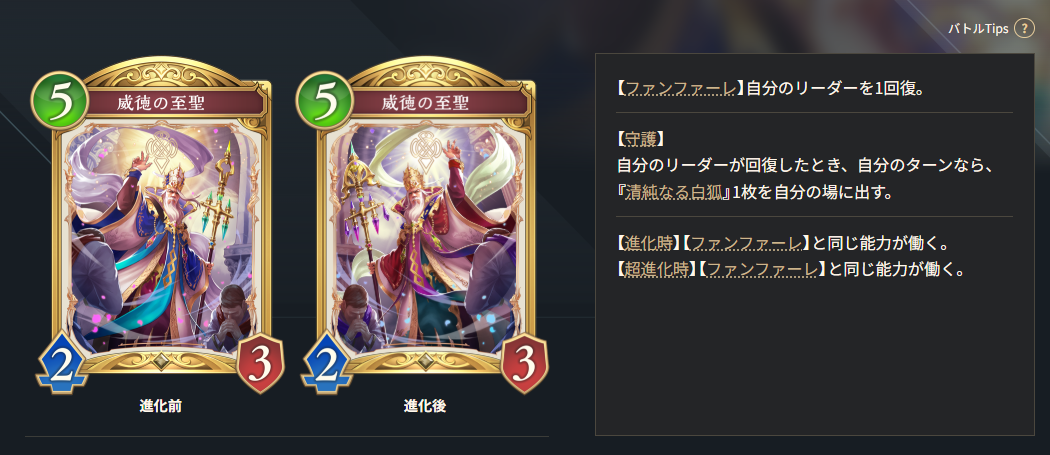Screen dimensions: 1050x455
Task: Click the 守護 keyword link
Action: click(640, 139)
